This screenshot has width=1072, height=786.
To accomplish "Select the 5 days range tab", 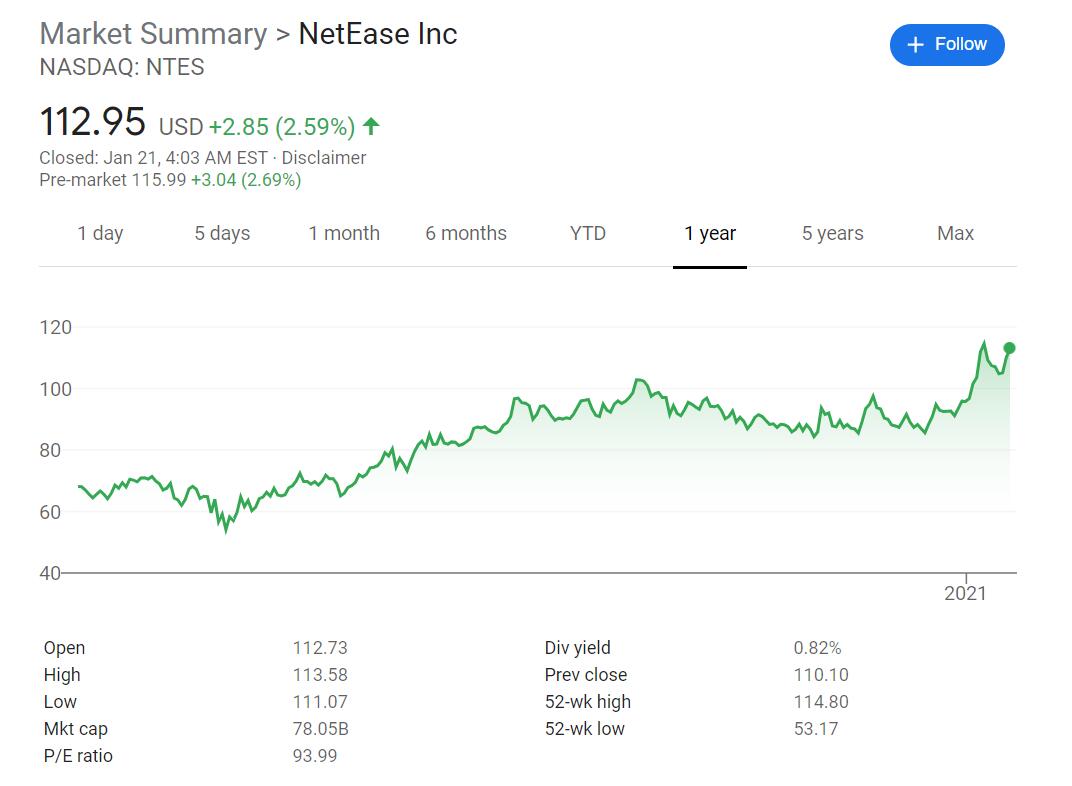I will coord(222,234).
